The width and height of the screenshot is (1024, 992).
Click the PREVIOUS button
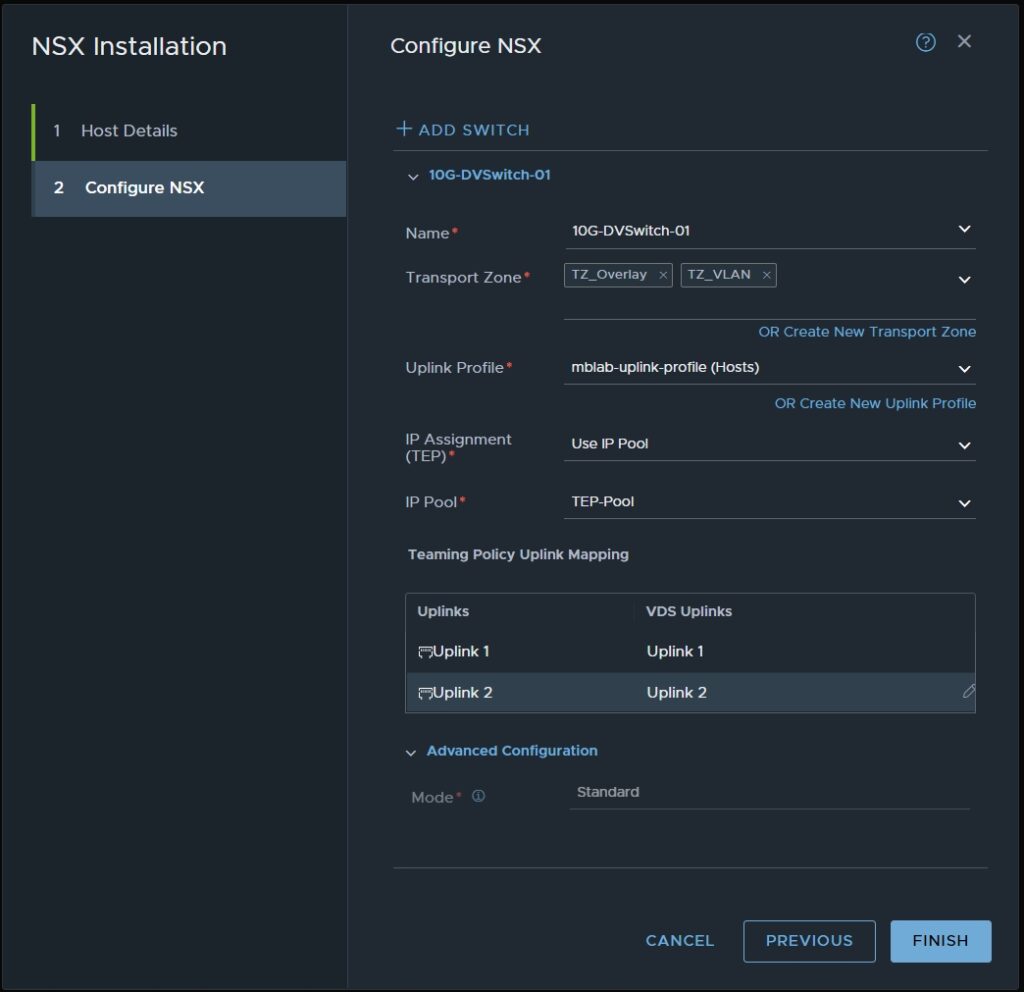[x=809, y=941]
